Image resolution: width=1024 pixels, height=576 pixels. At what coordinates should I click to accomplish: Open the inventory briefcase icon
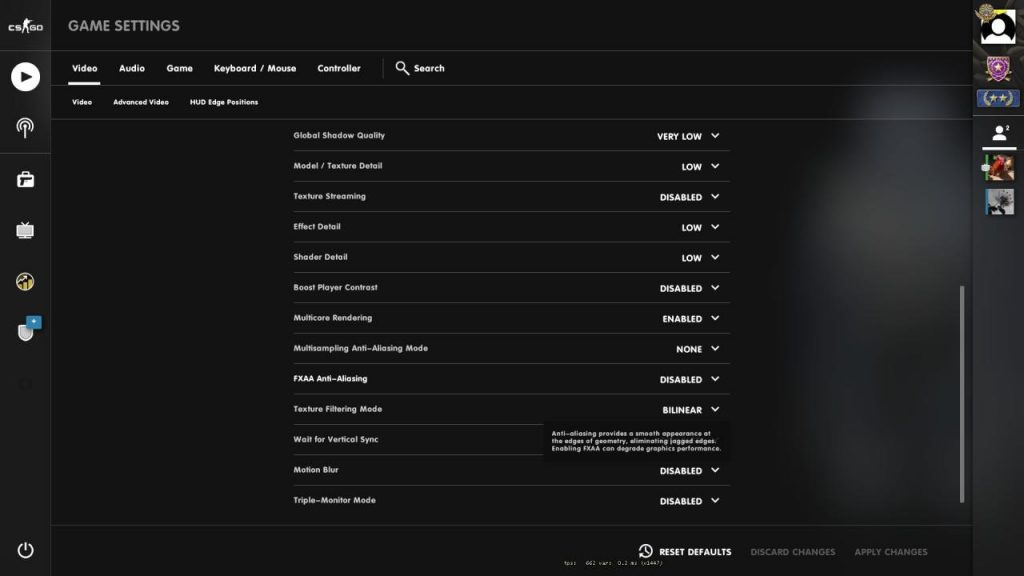pyautogui.click(x=25, y=180)
